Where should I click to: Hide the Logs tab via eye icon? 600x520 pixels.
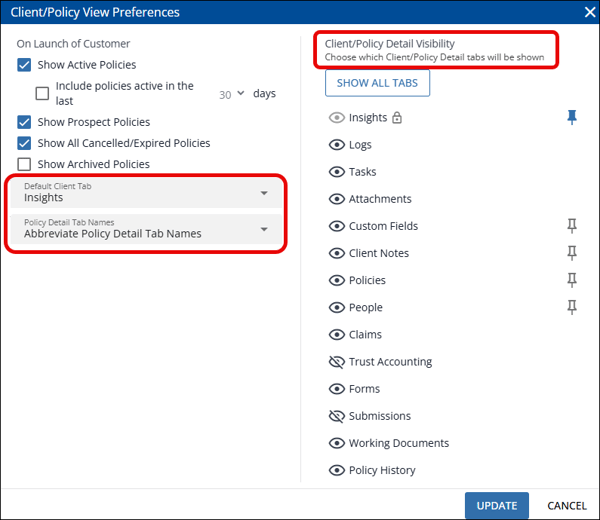click(x=337, y=145)
